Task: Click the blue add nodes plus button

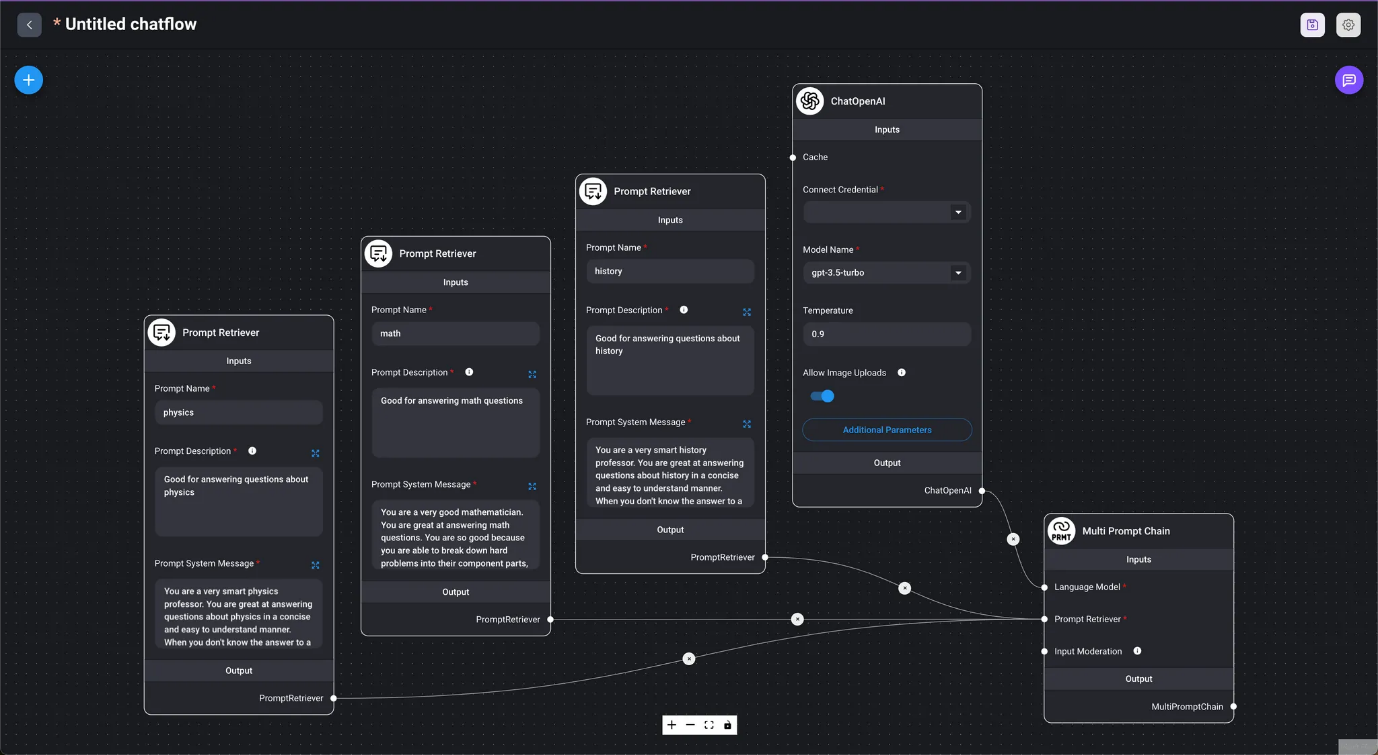Action: [28, 80]
